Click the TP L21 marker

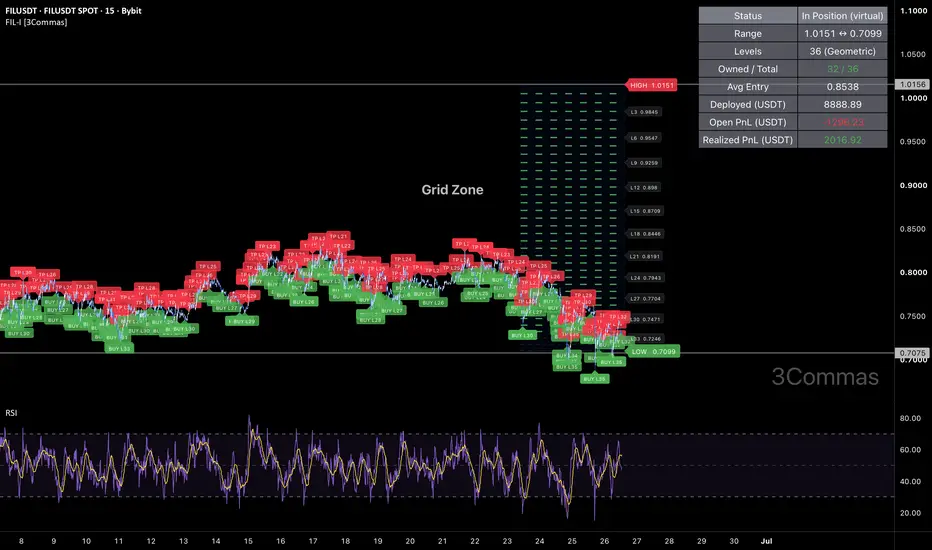[x=338, y=237]
